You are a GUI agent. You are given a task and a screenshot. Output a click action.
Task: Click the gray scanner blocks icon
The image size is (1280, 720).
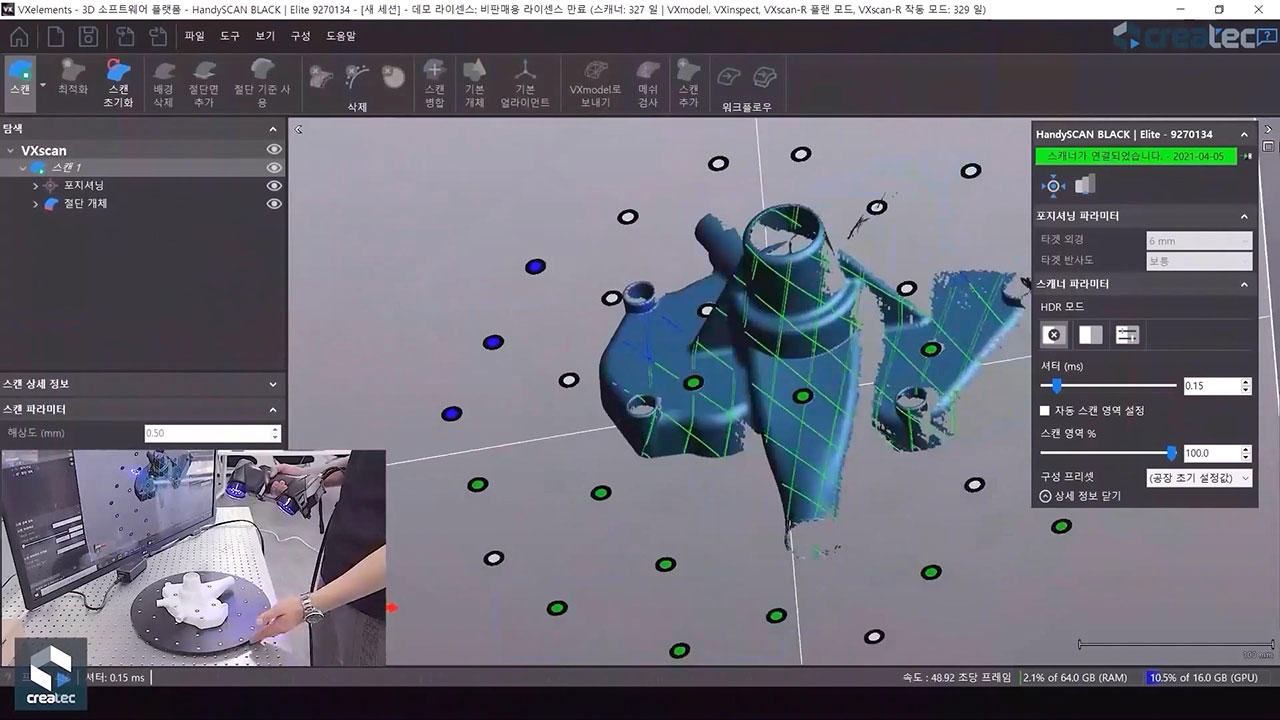click(1086, 184)
